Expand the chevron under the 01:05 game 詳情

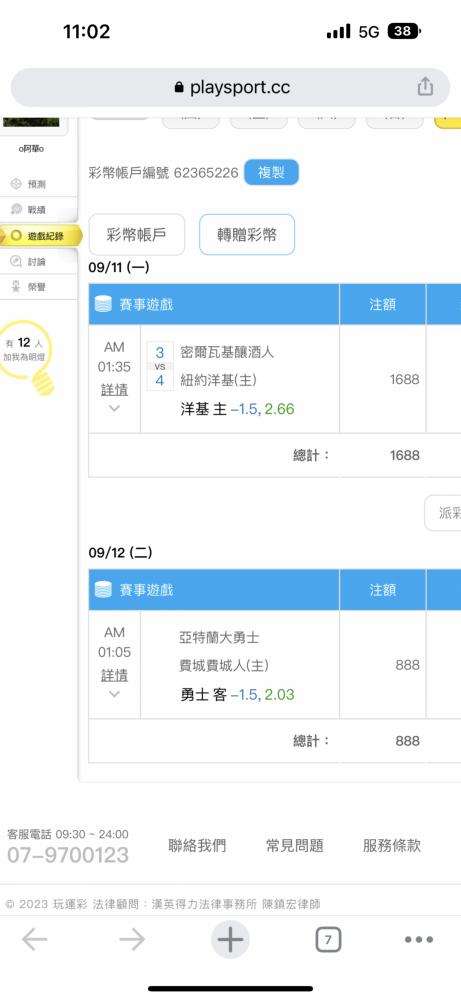tap(114, 694)
